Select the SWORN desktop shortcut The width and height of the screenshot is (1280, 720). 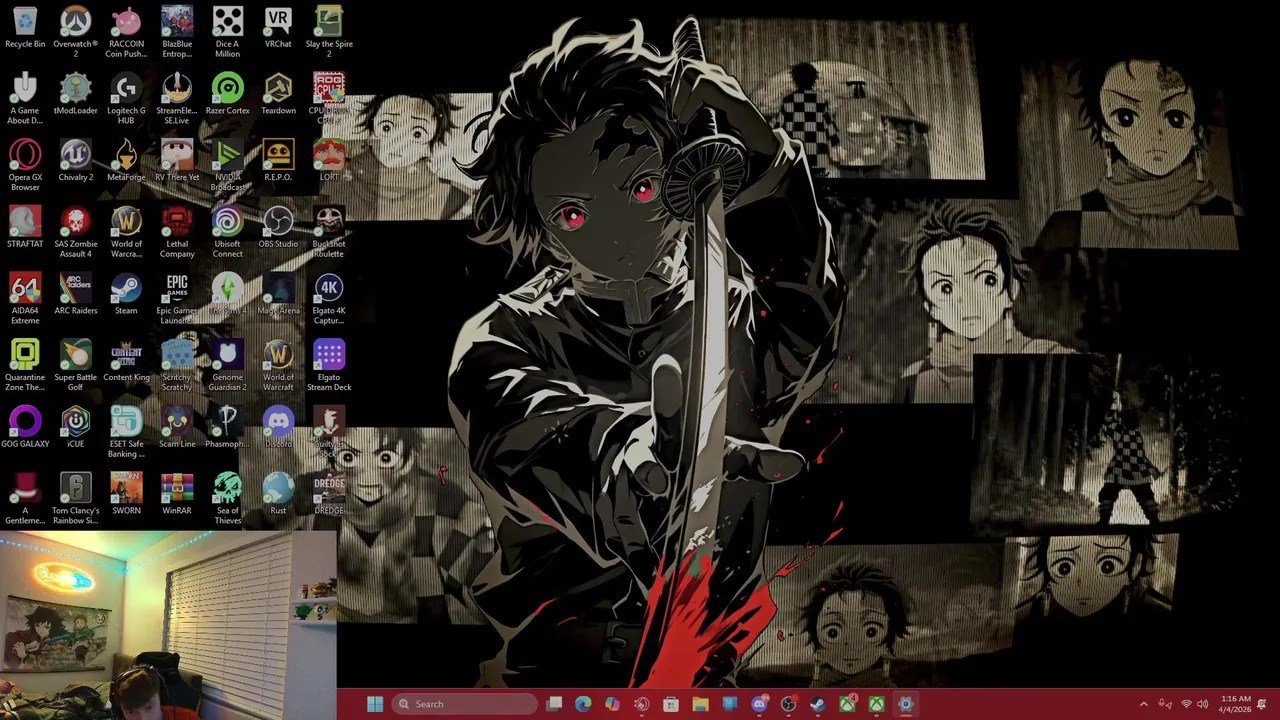click(x=126, y=494)
